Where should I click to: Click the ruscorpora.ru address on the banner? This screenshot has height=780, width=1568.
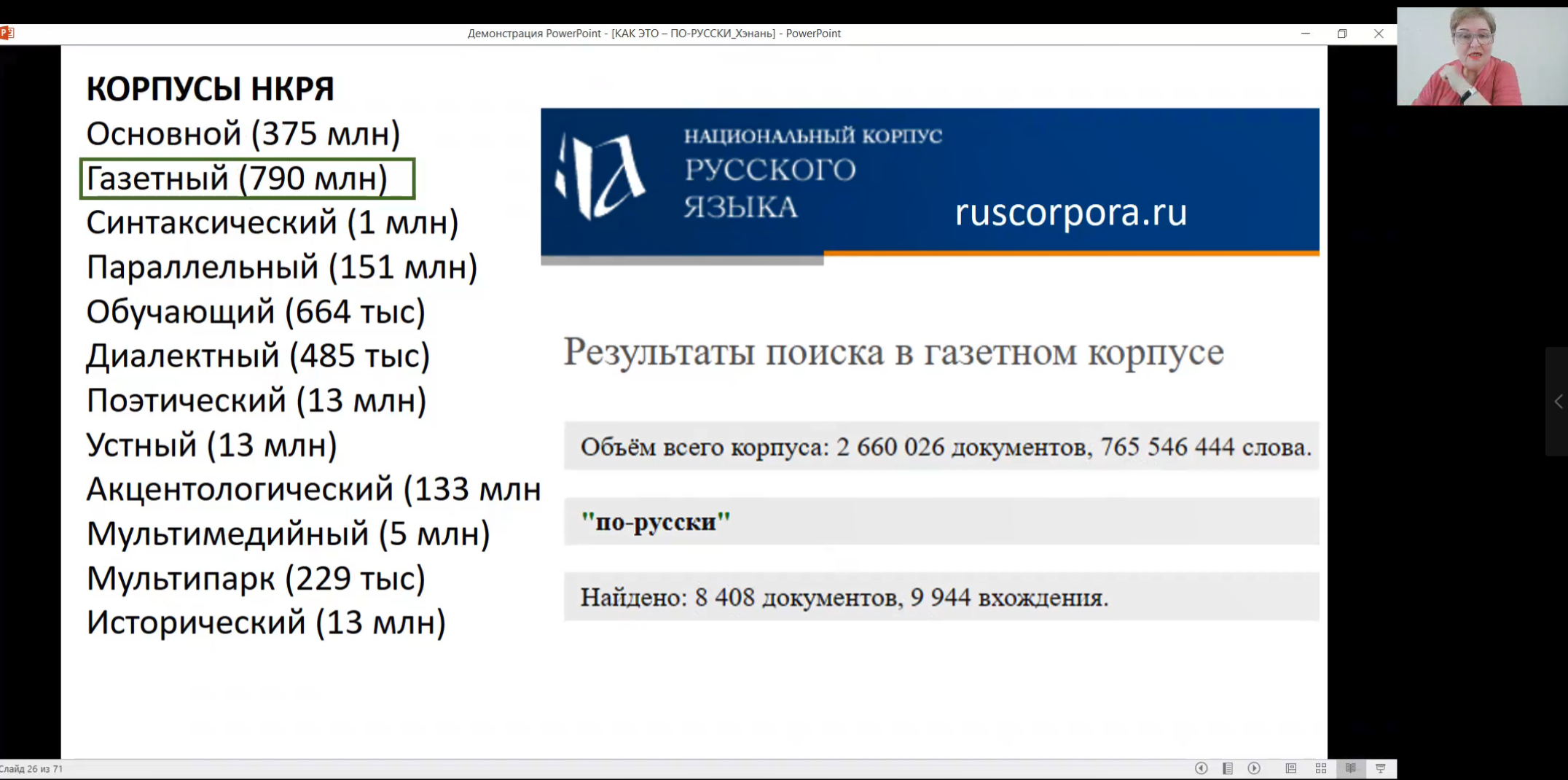point(1071,212)
